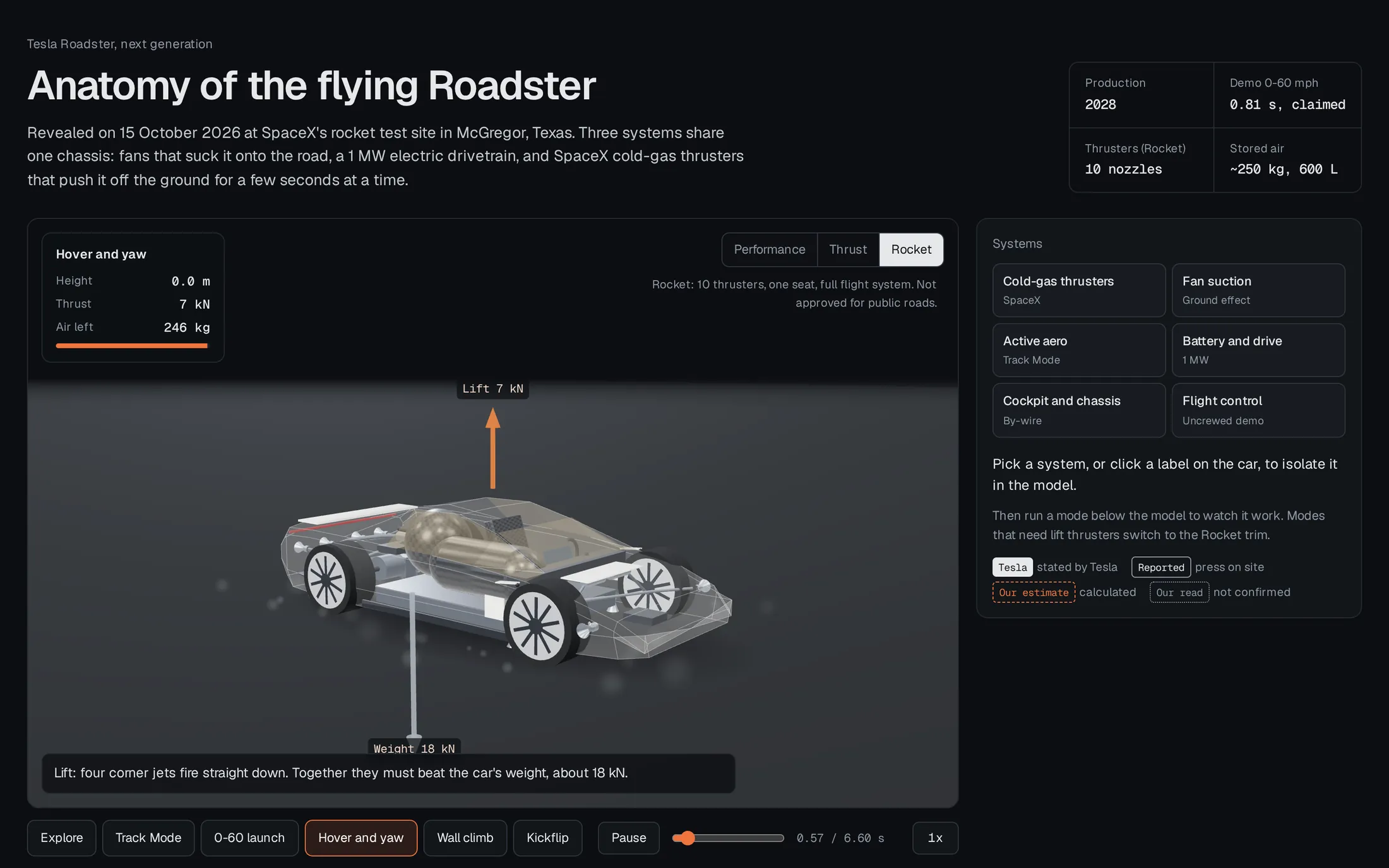Click the Reported legend badge
This screenshot has width=1389, height=868.
[1161, 567]
